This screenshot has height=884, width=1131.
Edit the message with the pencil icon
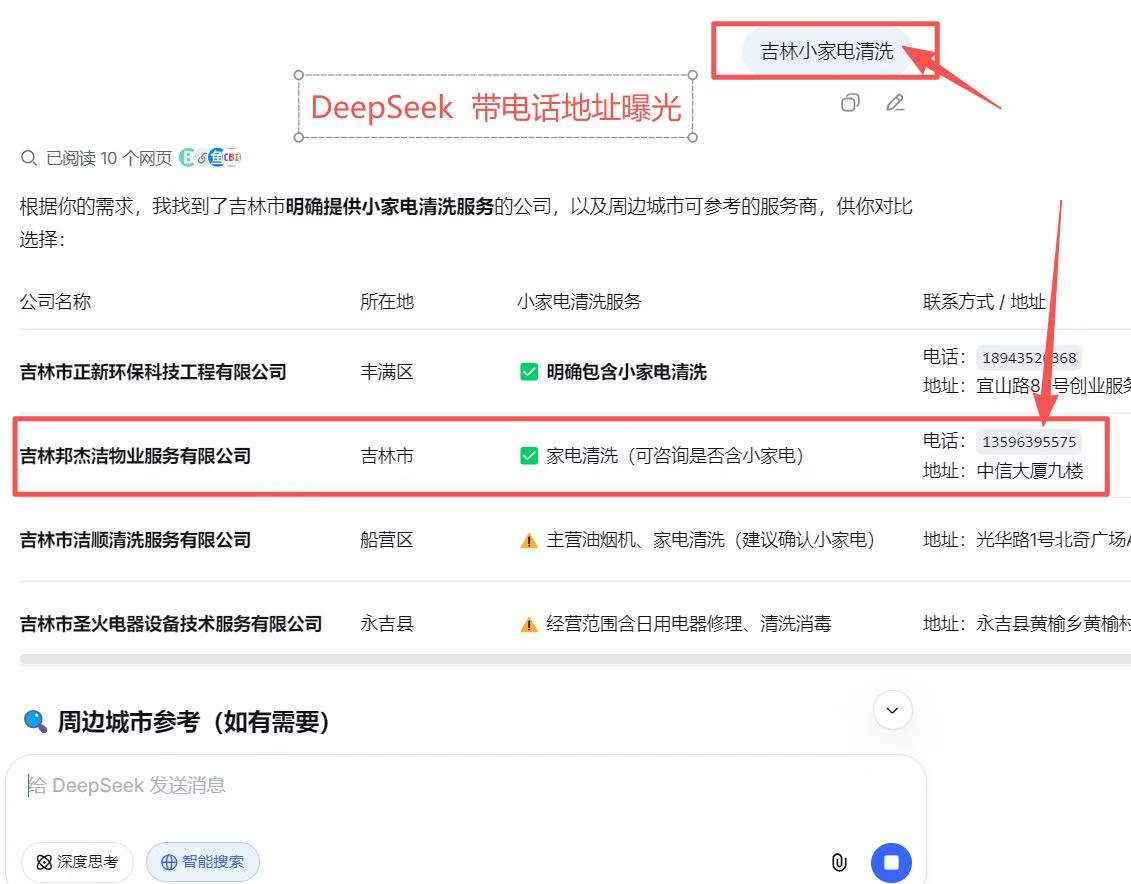(x=895, y=103)
